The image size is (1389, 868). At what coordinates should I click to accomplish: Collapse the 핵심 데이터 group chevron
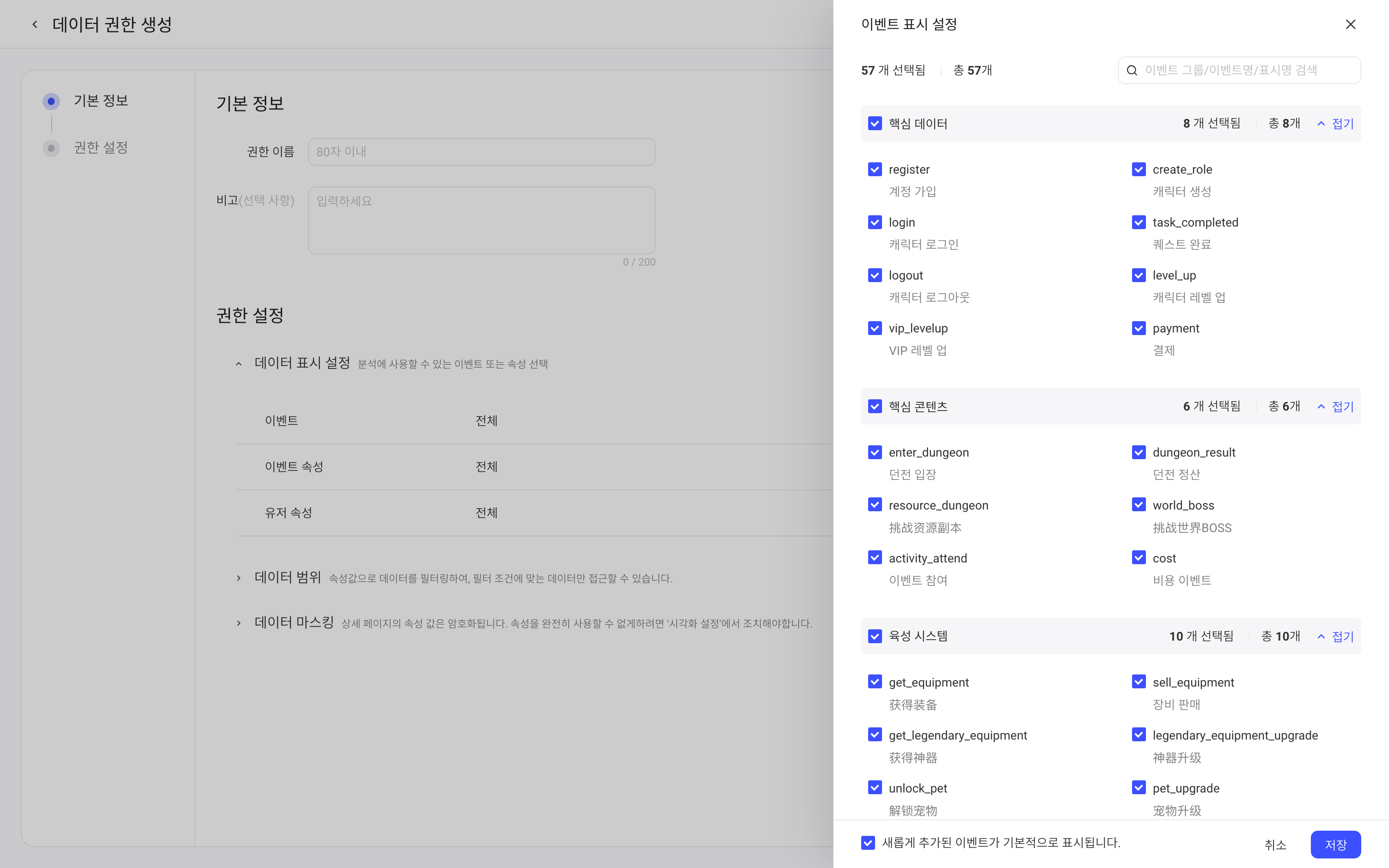pyautogui.click(x=1321, y=123)
